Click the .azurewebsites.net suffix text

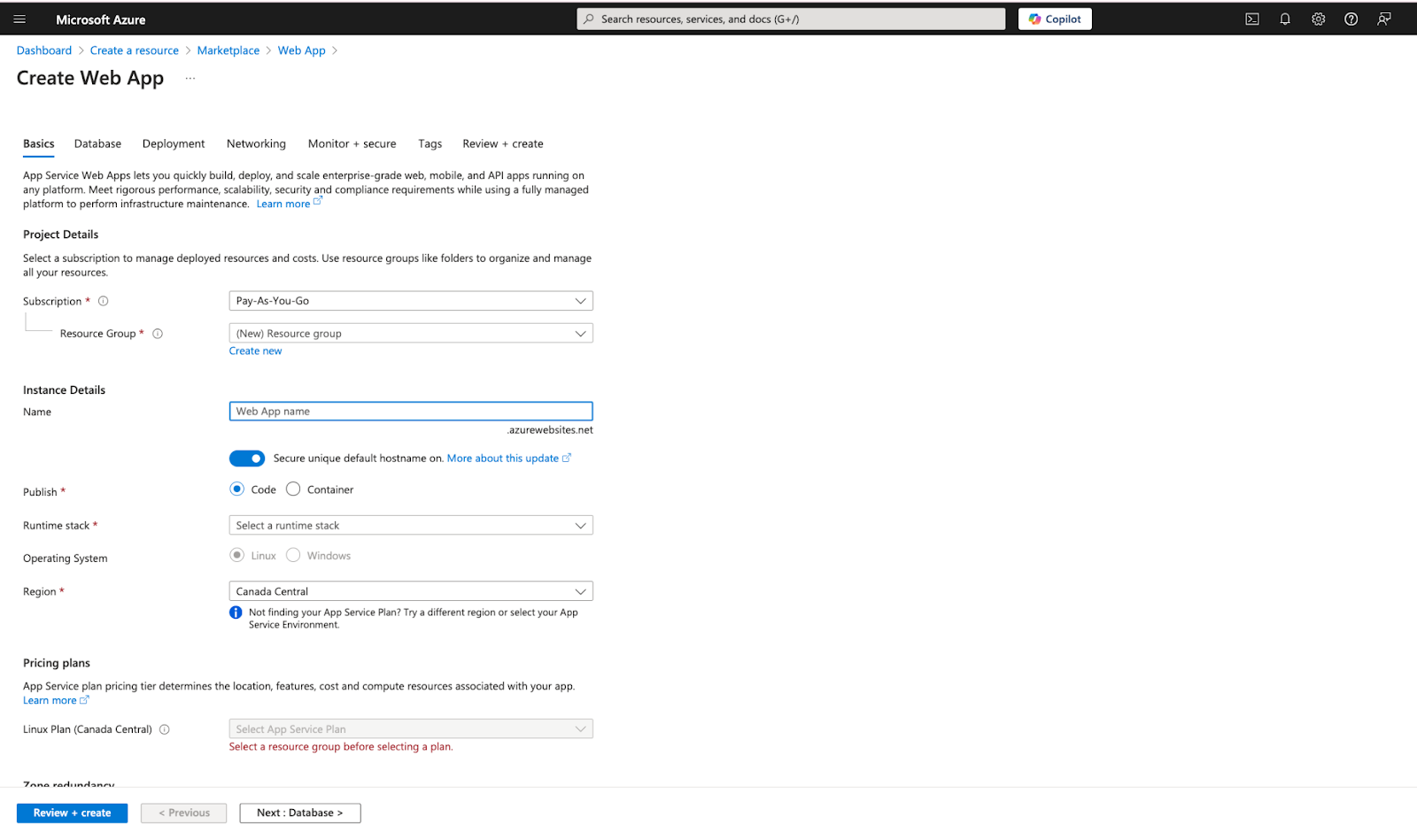click(550, 430)
